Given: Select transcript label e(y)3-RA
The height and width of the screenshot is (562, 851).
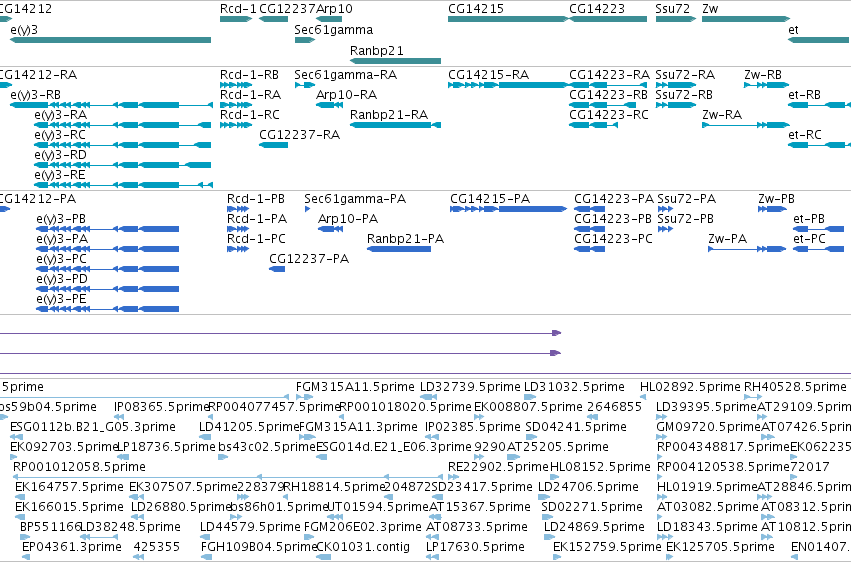Looking at the screenshot, I should 60,115.
